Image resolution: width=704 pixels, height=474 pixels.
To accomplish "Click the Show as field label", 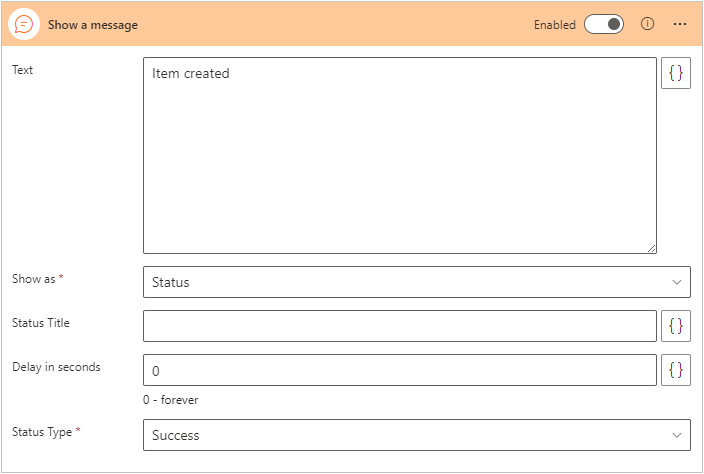I will [x=34, y=279].
